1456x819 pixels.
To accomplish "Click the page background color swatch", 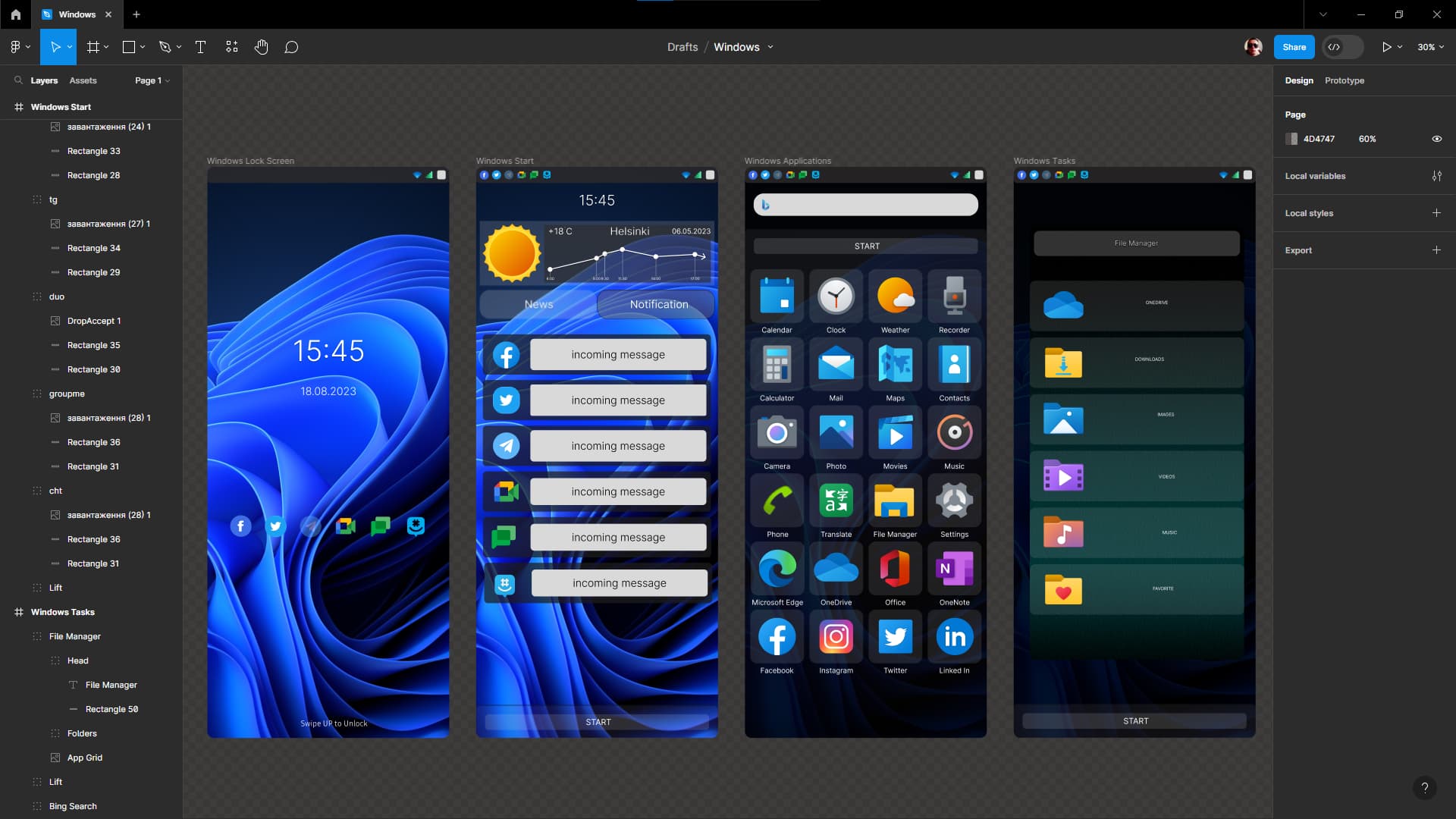I will click(1291, 139).
